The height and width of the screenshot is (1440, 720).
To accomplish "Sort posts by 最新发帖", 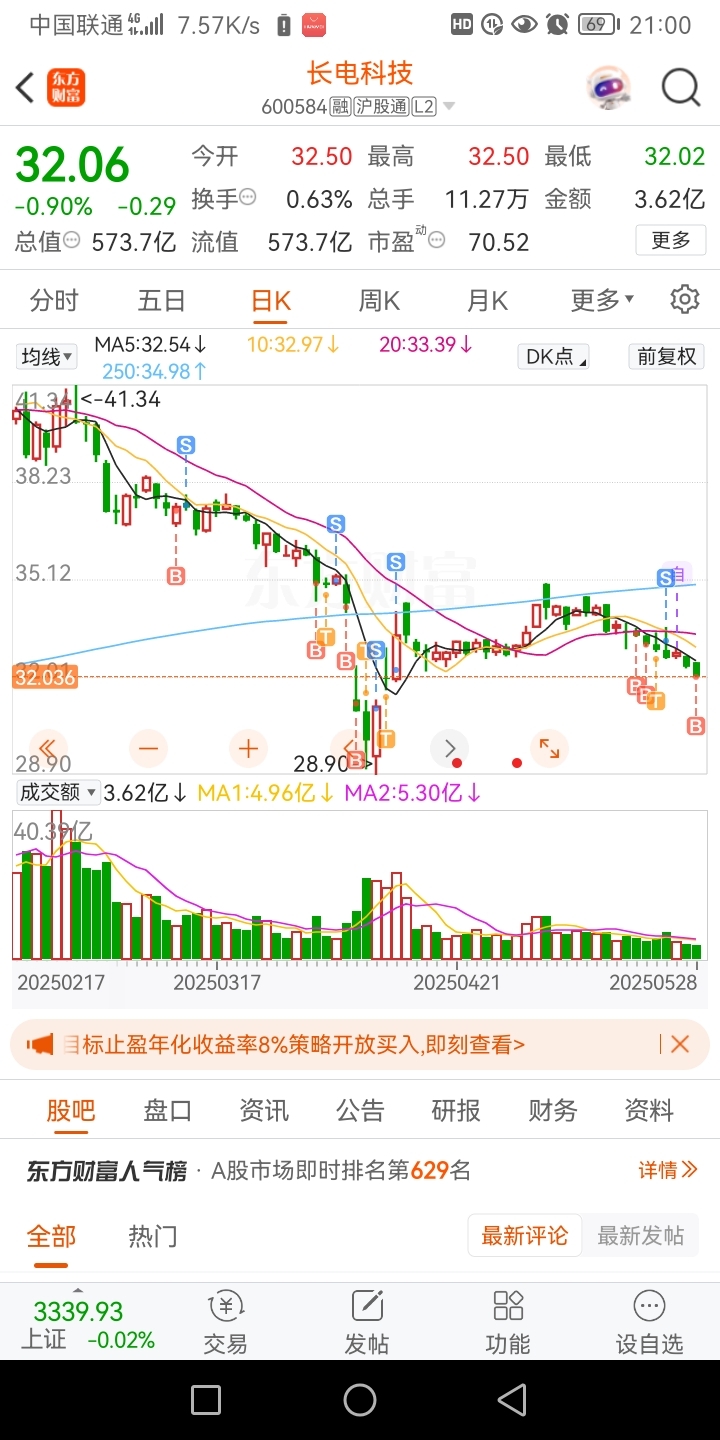I will tap(641, 1236).
